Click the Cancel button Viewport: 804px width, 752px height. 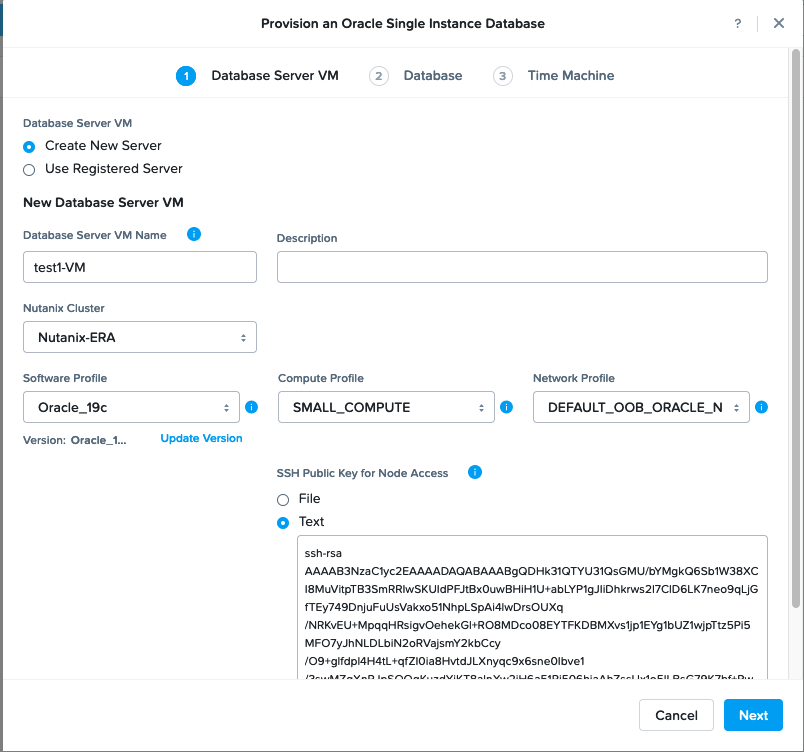(676, 715)
